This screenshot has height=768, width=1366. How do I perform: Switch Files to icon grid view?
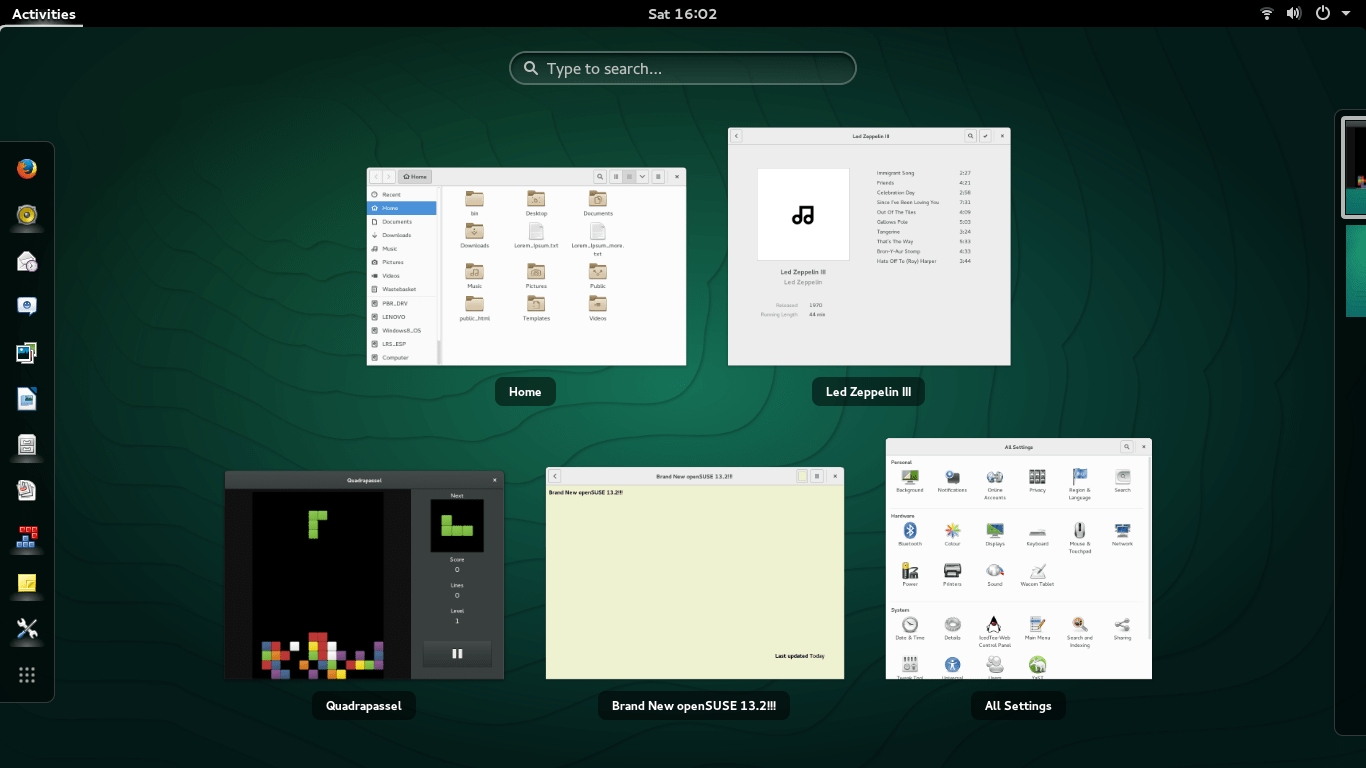pos(629,177)
